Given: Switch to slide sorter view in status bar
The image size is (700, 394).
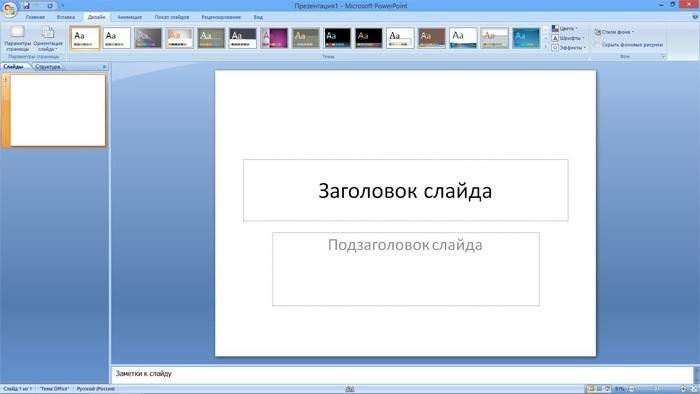Looking at the screenshot, I should coord(599,389).
